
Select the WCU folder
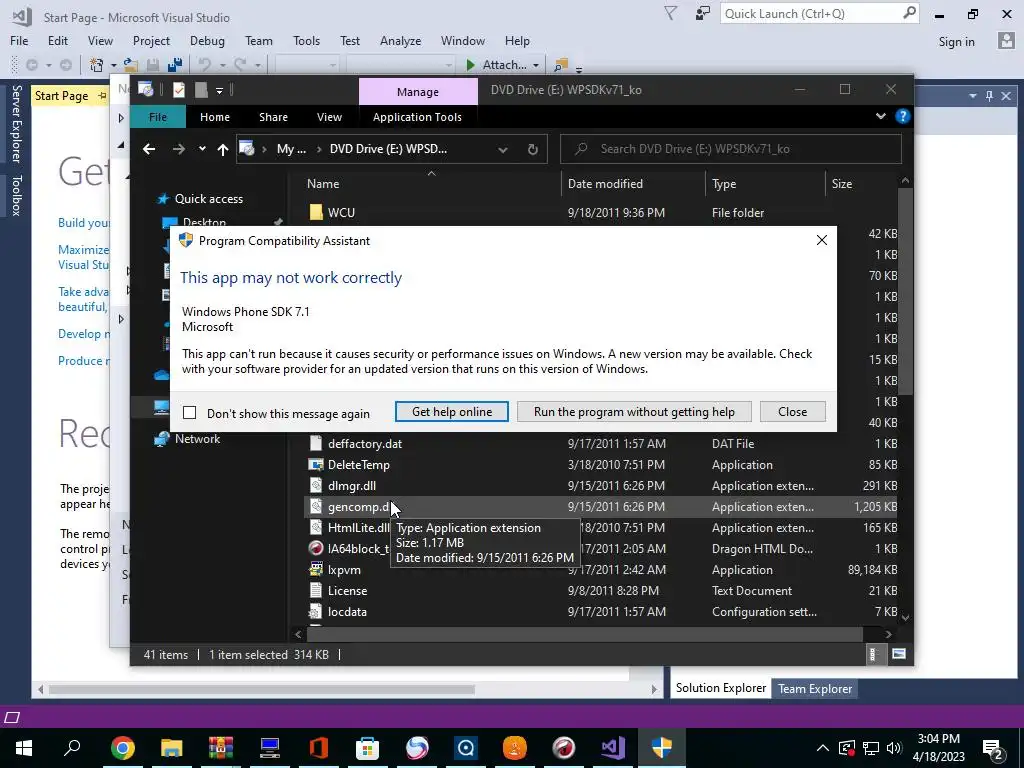click(x=341, y=212)
